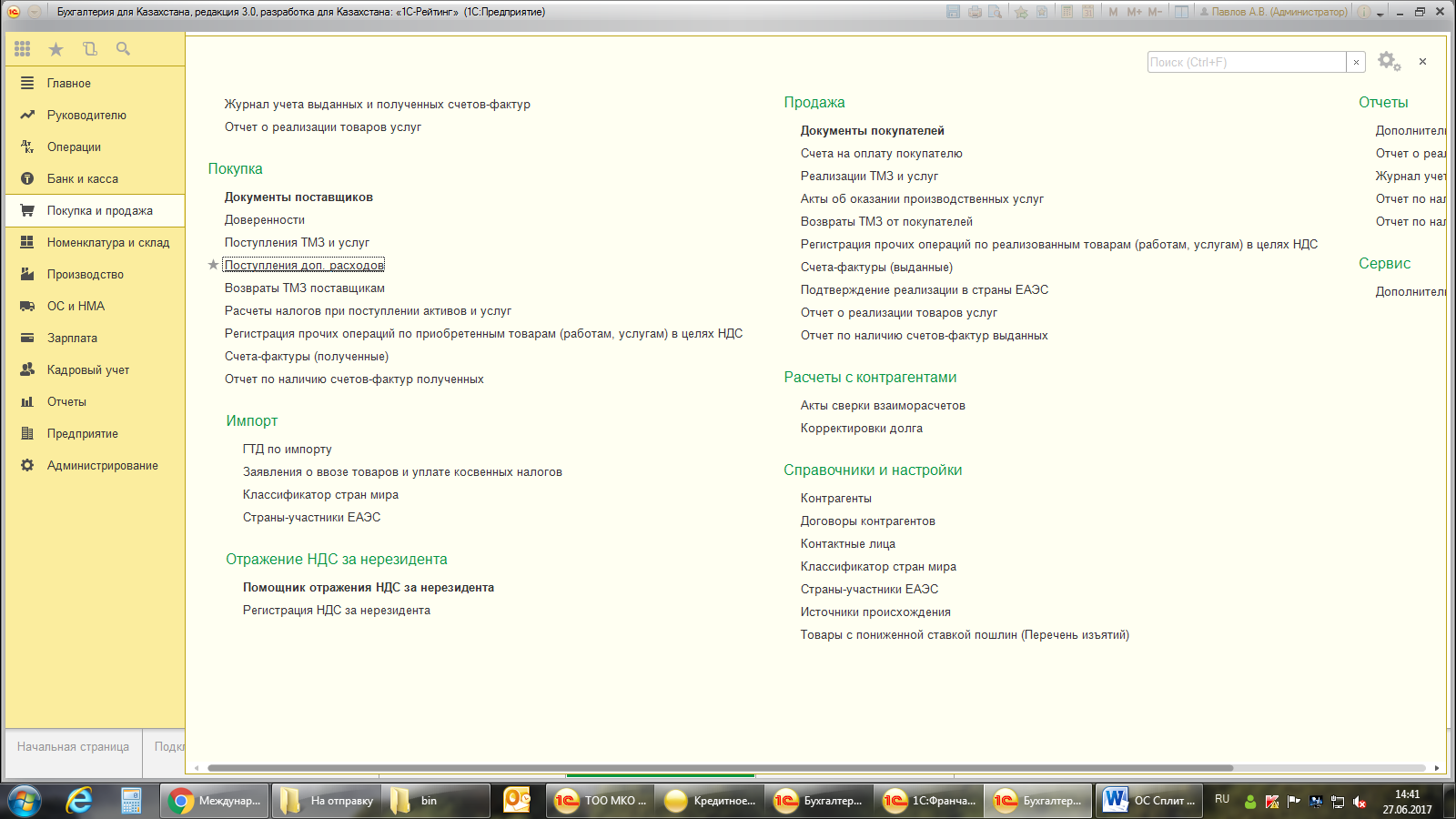Close the functions menu with the x
This screenshot has width=1456, height=819.
[x=1422, y=62]
